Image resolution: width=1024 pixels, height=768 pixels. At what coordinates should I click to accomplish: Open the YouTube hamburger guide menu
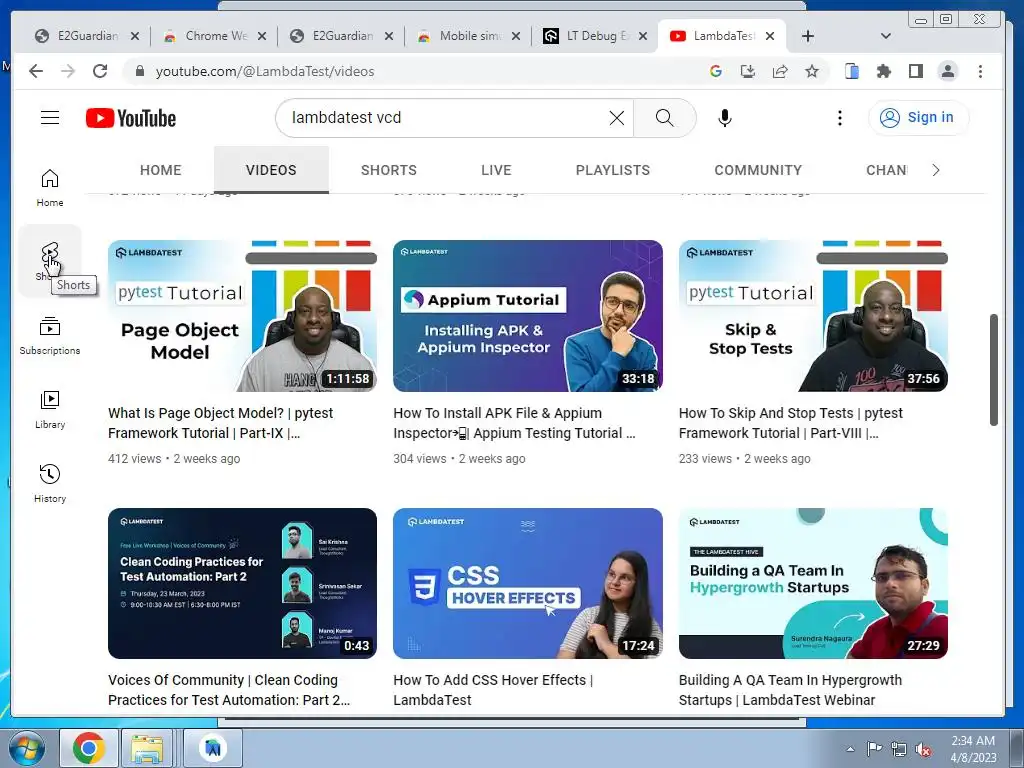coord(50,118)
